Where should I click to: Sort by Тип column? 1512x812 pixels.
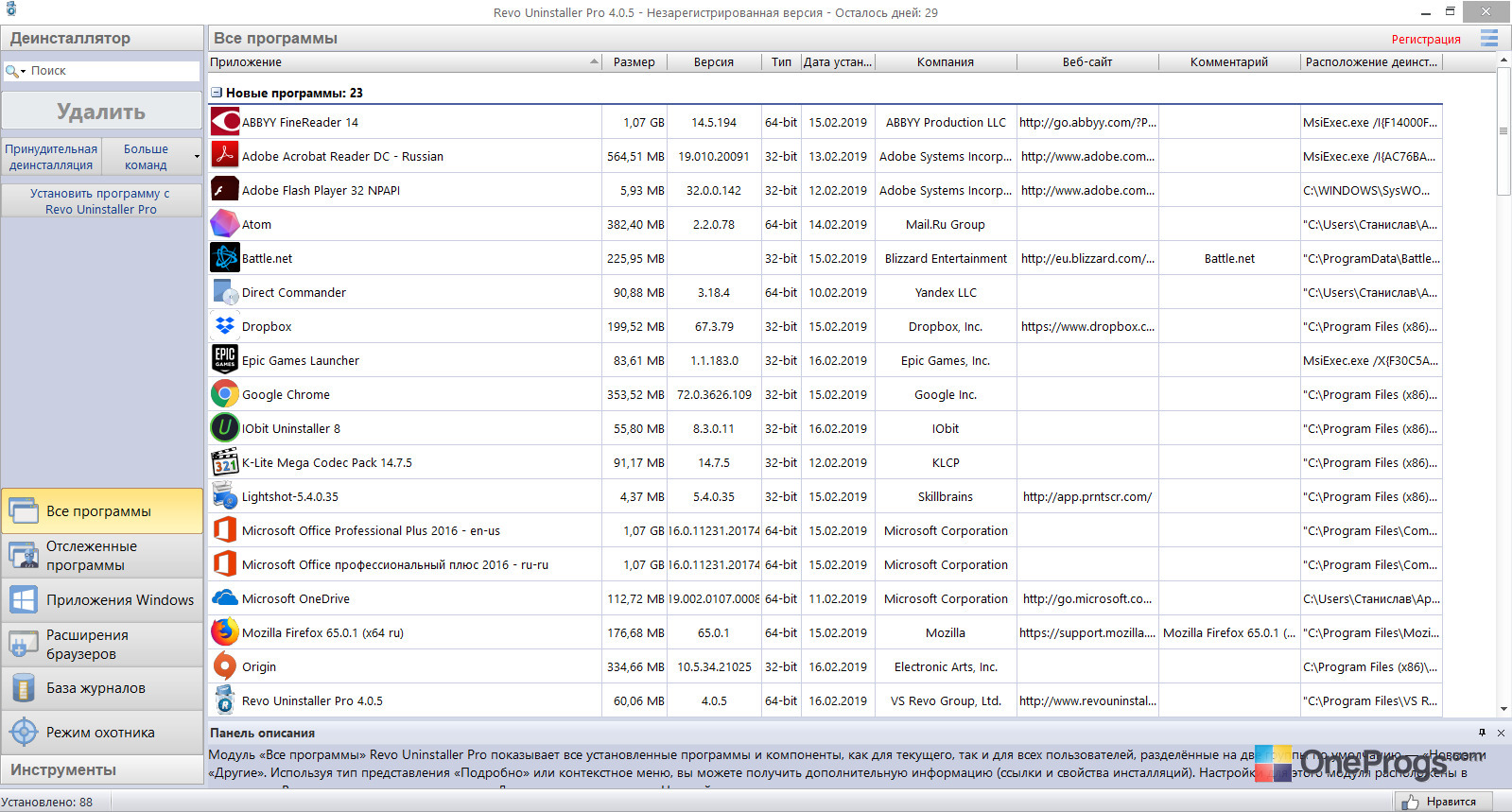781,62
